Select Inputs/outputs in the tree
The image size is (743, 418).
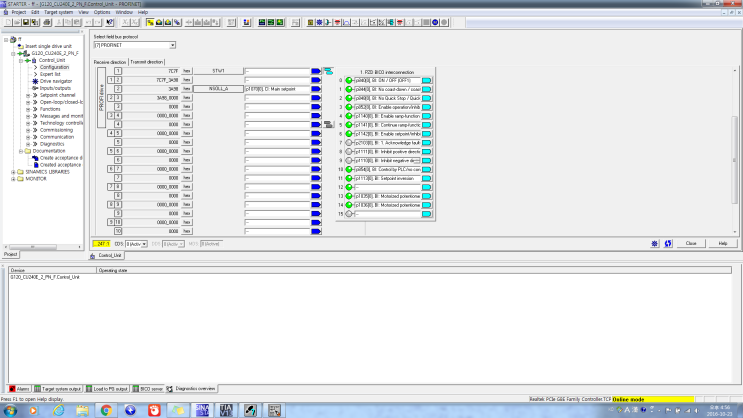pos(55,88)
